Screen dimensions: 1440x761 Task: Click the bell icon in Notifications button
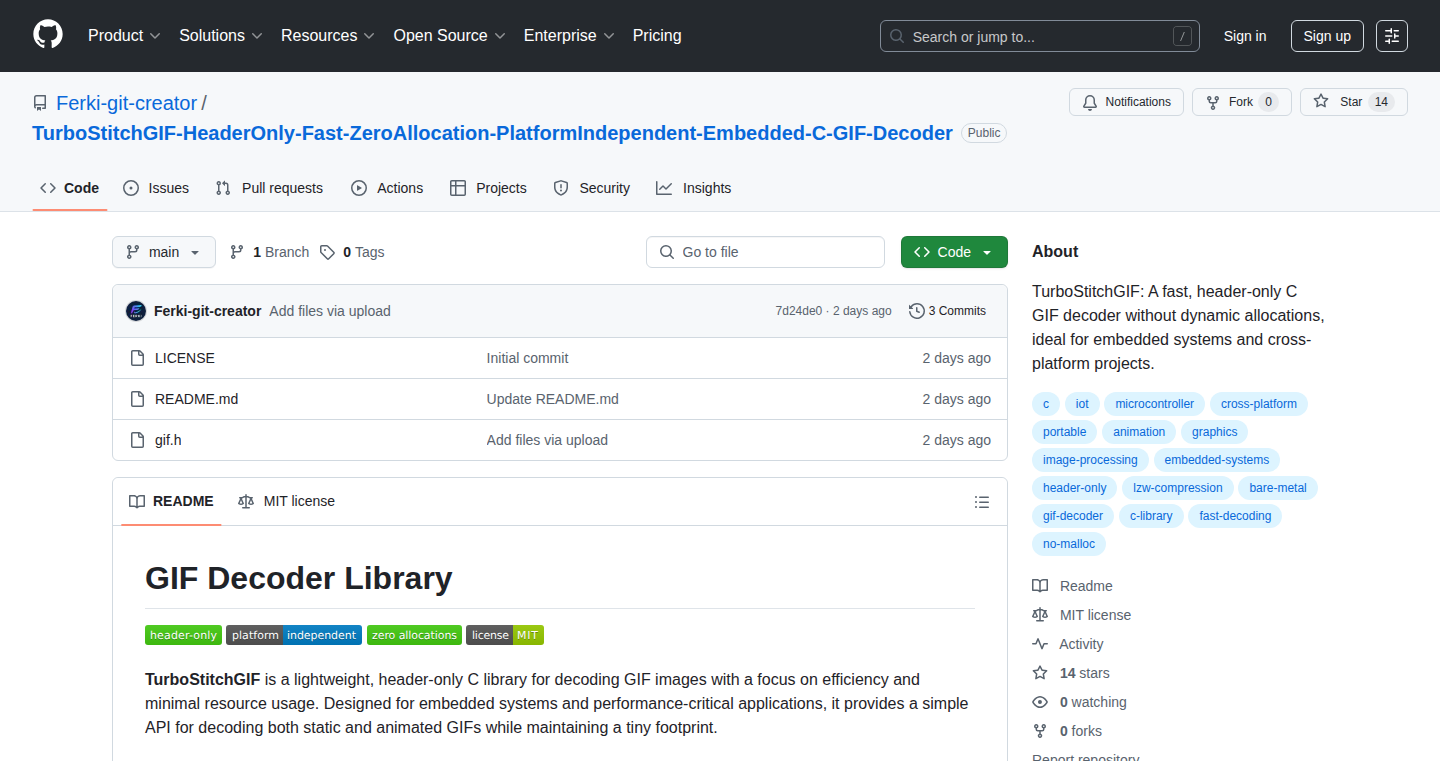click(x=1089, y=102)
